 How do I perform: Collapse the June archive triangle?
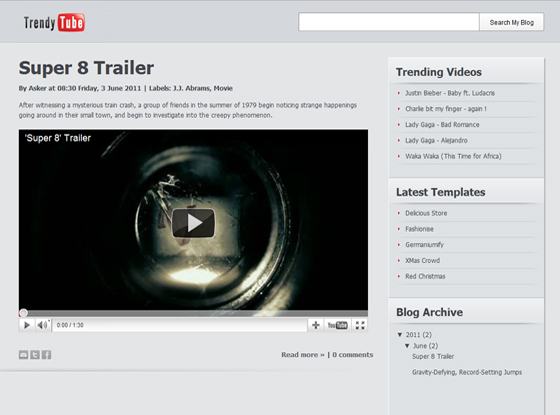[x=407, y=346]
